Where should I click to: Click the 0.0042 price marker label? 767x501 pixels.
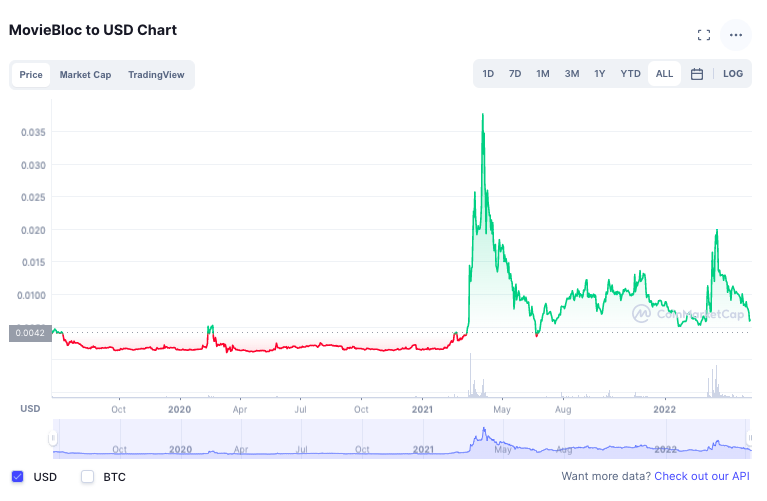coord(30,333)
